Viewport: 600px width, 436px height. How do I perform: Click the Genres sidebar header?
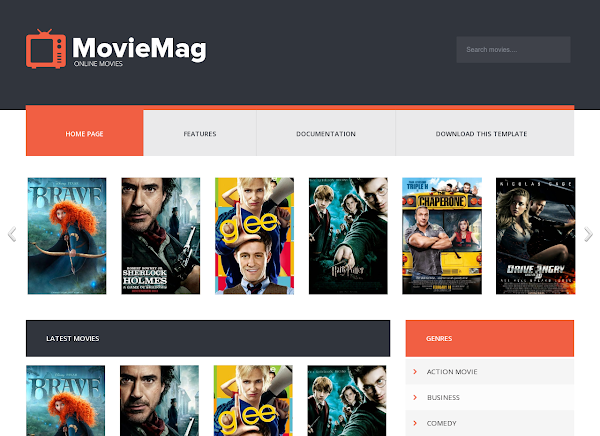click(490, 338)
